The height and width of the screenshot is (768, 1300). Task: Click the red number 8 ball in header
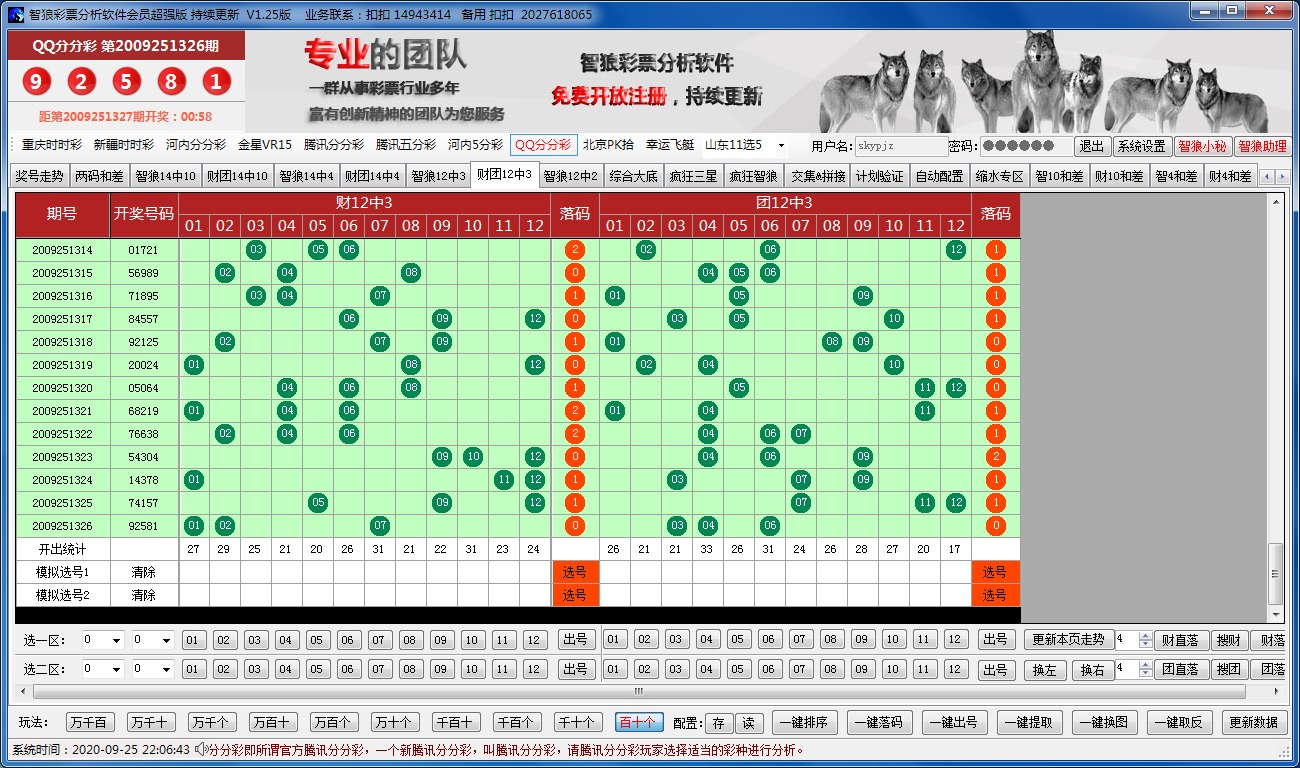coord(171,82)
